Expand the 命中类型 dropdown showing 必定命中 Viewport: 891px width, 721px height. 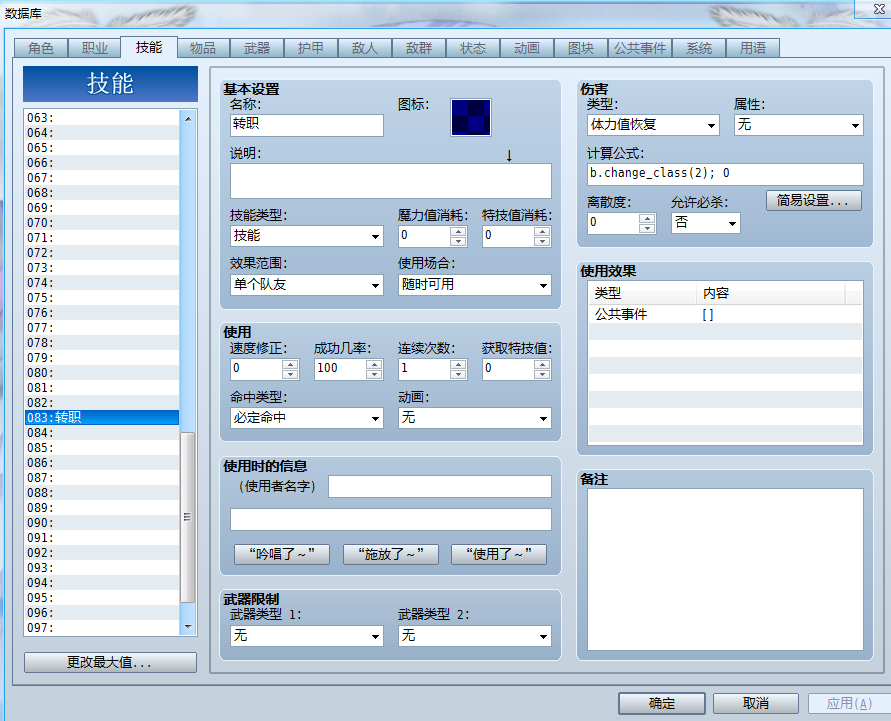coord(307,418)
